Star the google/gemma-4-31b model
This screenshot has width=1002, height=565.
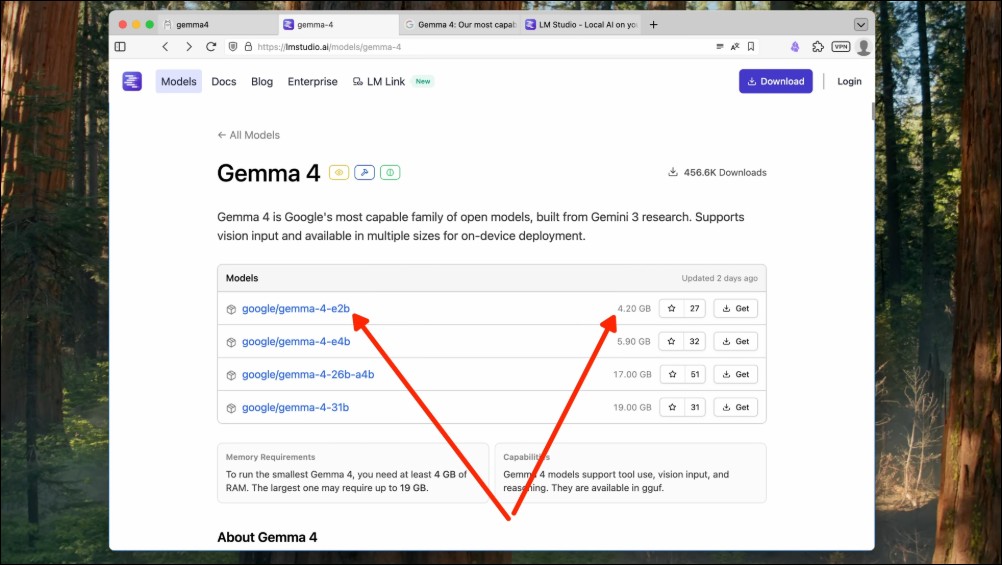point(672,407)
